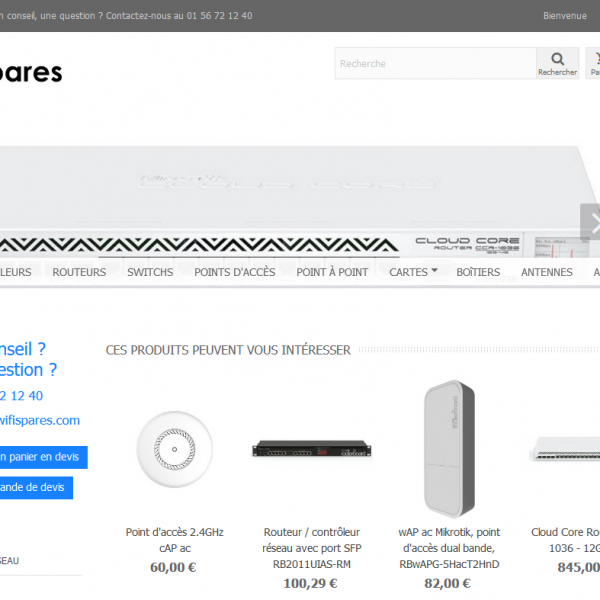Screen dimensions: 600x600
Task: Open the POINTS D'ACCÈS menu category
Action: 235,272
